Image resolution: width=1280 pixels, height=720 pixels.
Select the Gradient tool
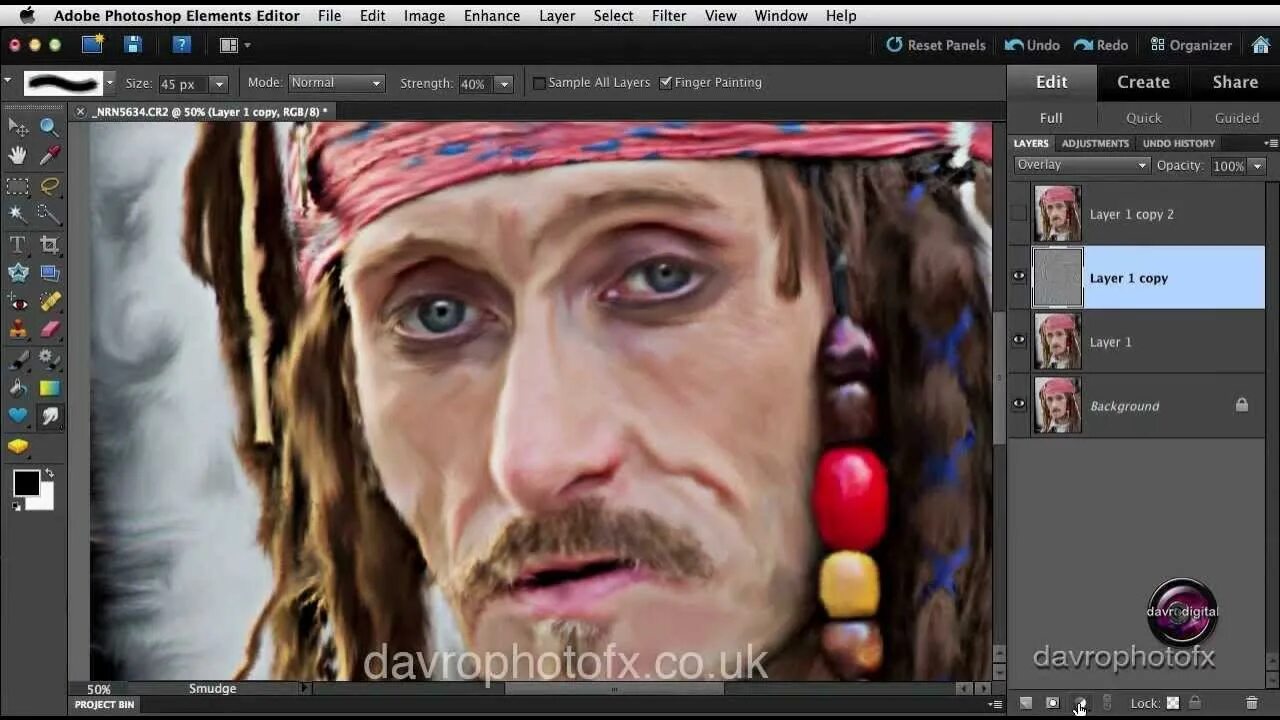coord(49,388)
